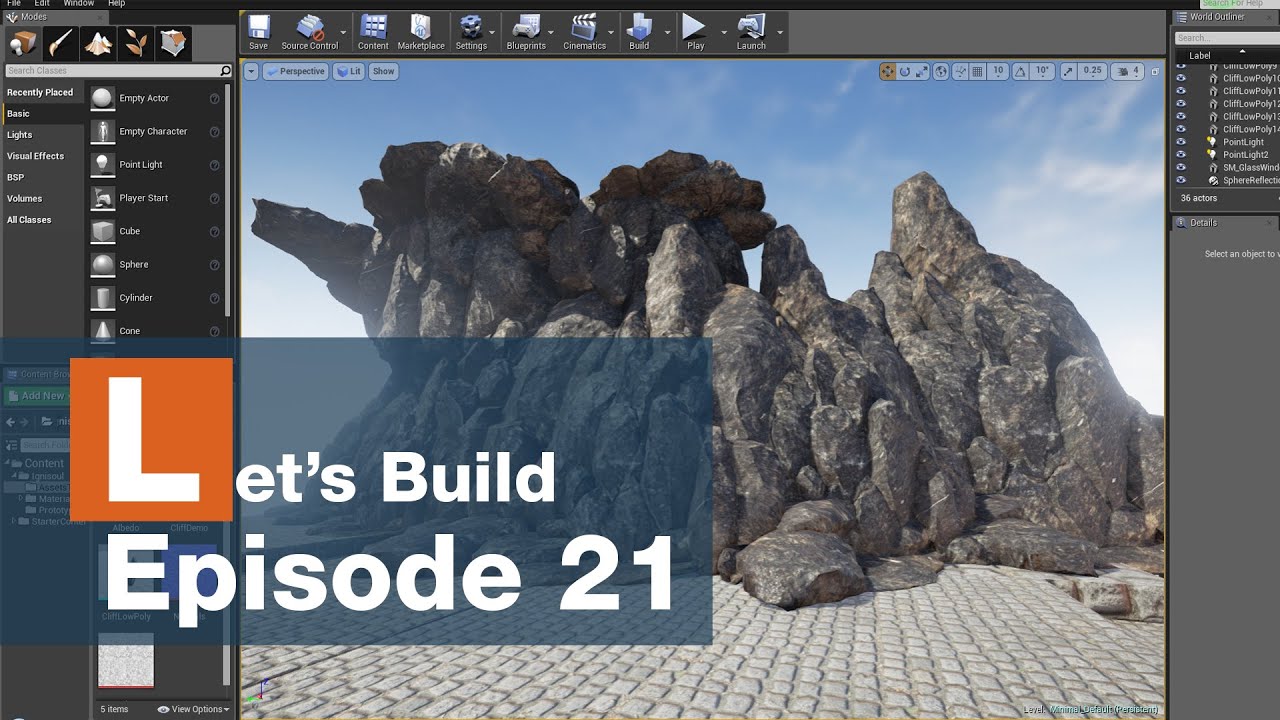Focus the World Outliner search field
The height and width of the screenshot is (720, 1280).
click(1226, 38)
